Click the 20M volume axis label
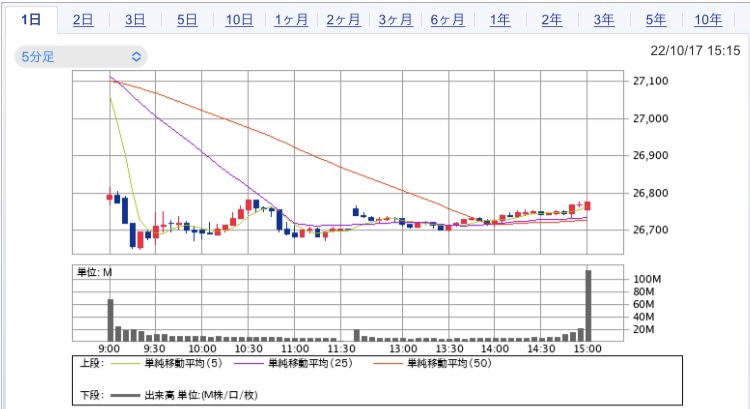 [644, 329]
